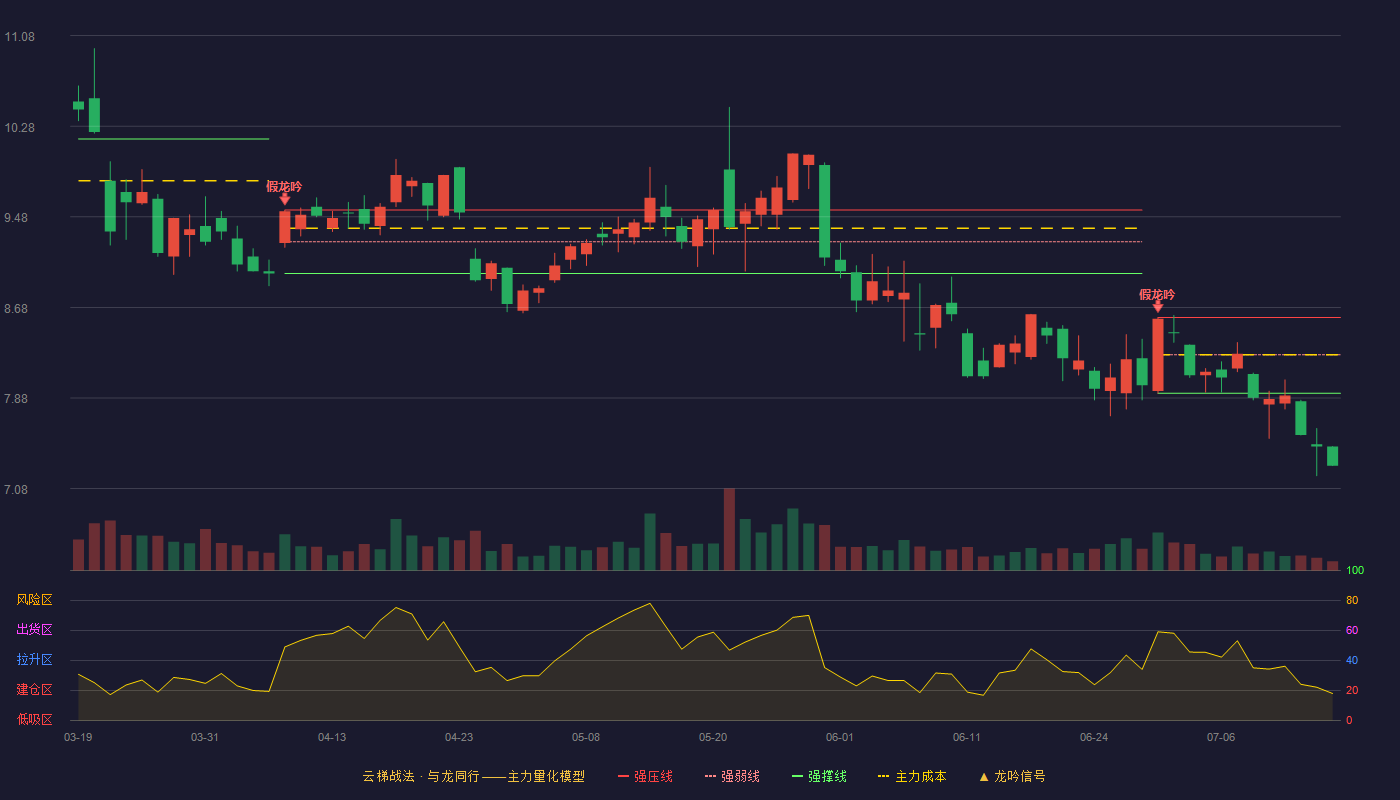Click the 04-13 date label
1400x800 pixels.
coord(332,737)
